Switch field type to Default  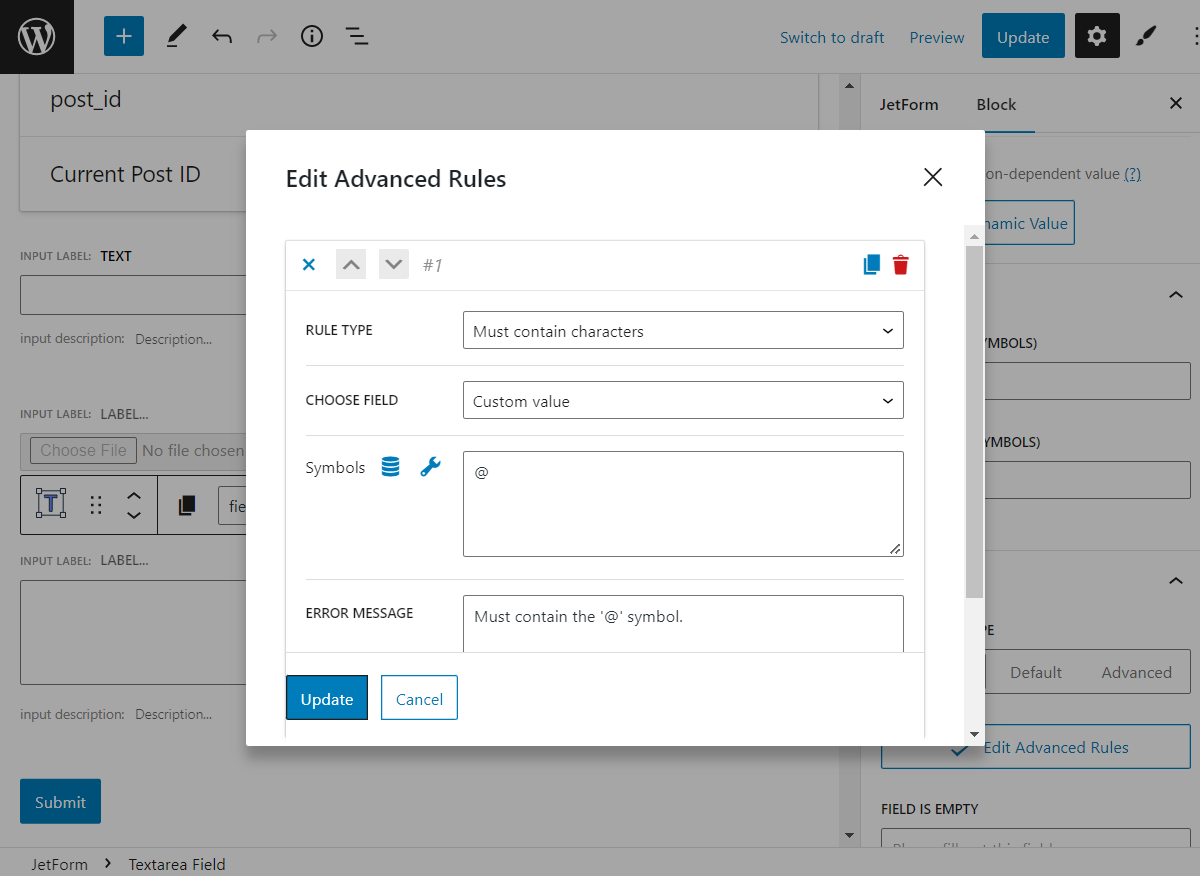(1035, 672)
